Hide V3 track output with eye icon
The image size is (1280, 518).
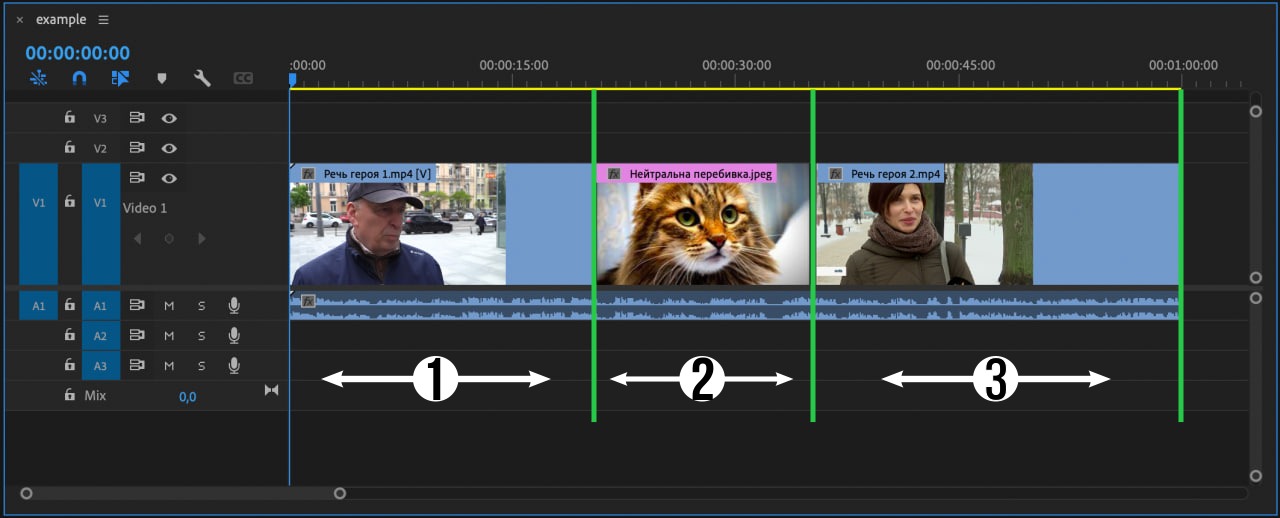tap(169, 118)
